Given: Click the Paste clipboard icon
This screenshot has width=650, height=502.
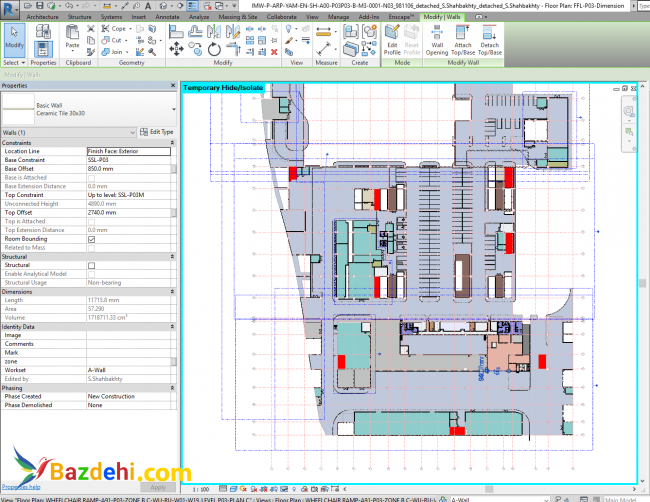Looking at the screenshot, I should click(x=72, y=38).
